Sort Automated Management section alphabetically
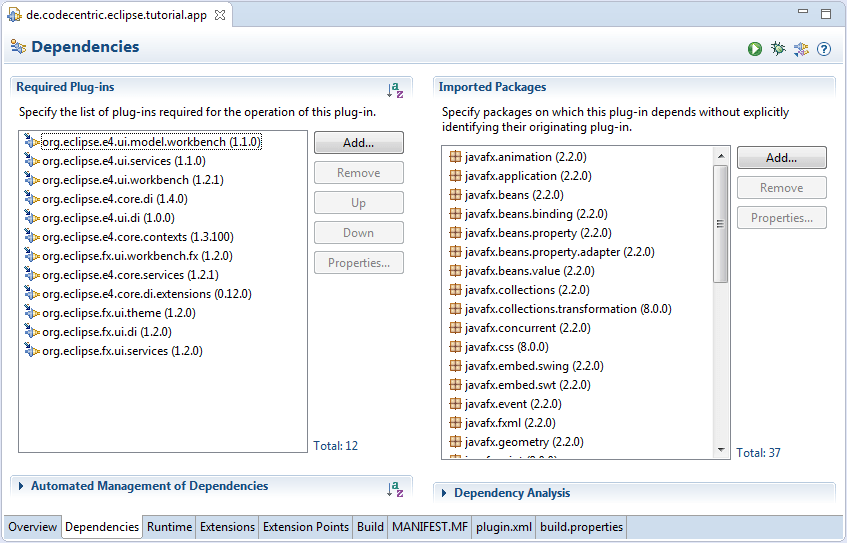Viewport: 847px width, 543px height. [395, 489]
